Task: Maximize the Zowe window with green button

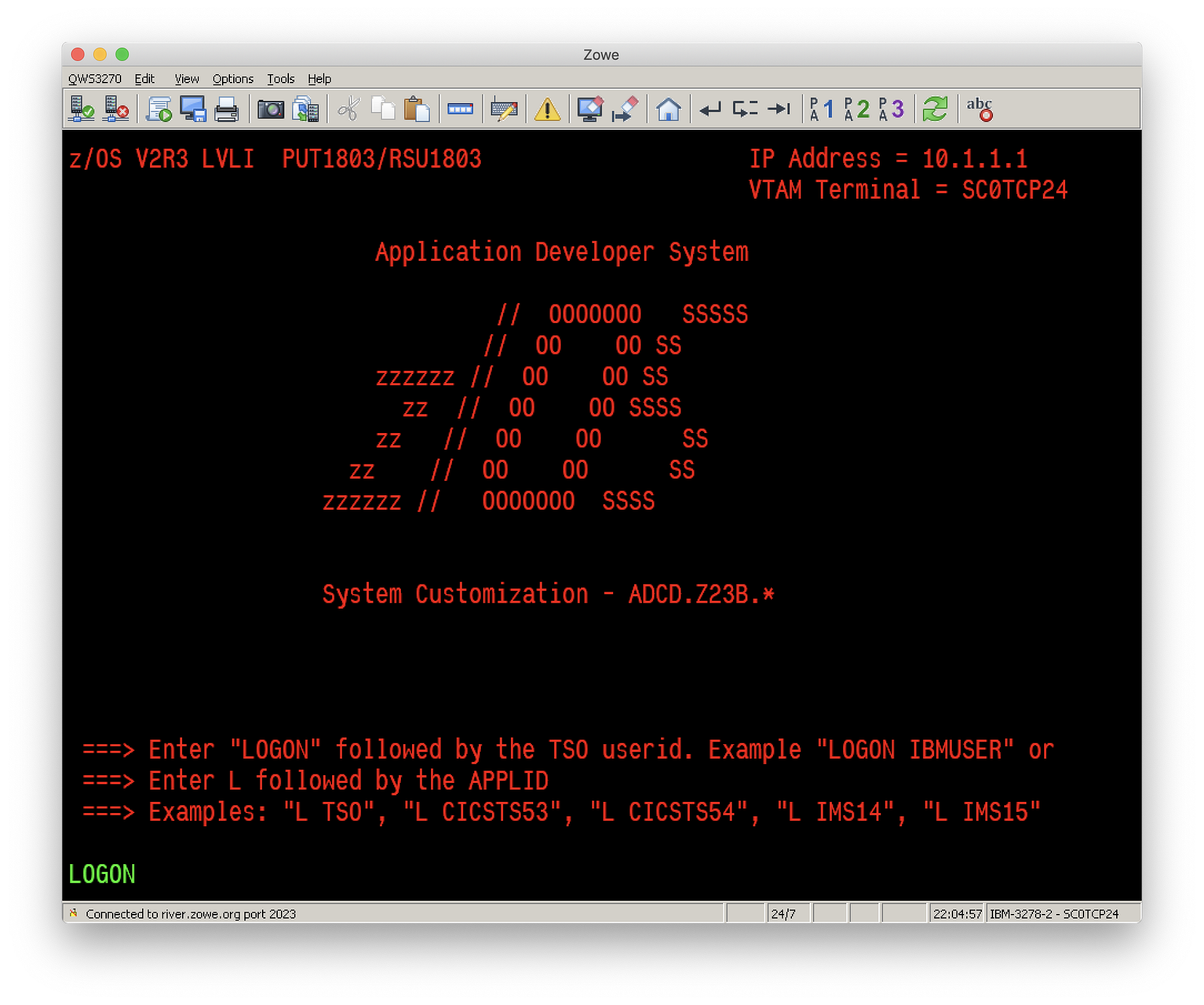Action: click(122, 54)
